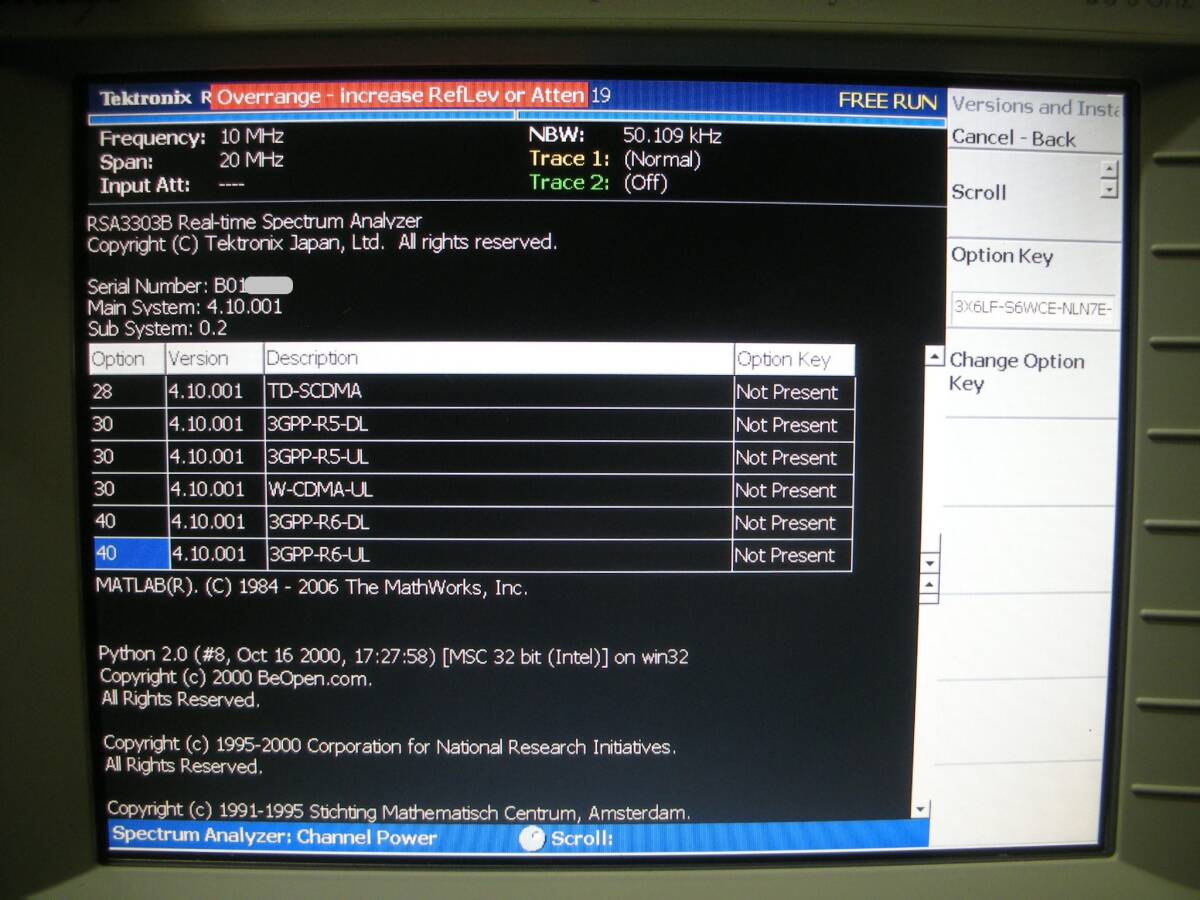Click the Overrange warning banner
Viewport: 1200px width, 900px height.
(400, 95)
